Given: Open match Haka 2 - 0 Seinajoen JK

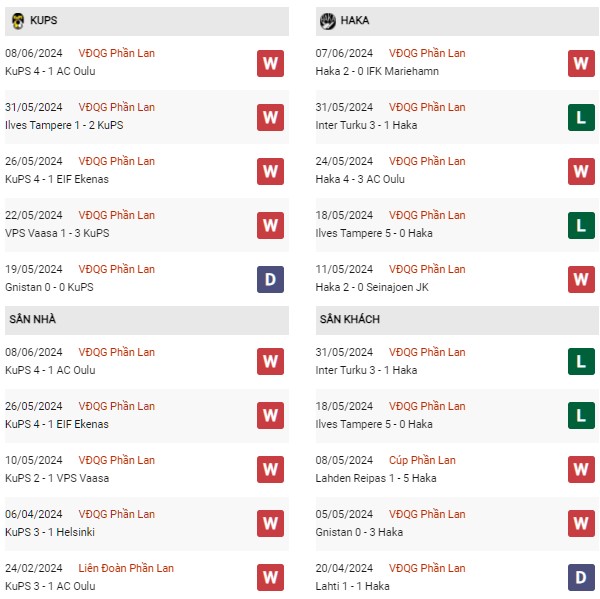Looking at the screenshot, I should click(x=372, y=287).
